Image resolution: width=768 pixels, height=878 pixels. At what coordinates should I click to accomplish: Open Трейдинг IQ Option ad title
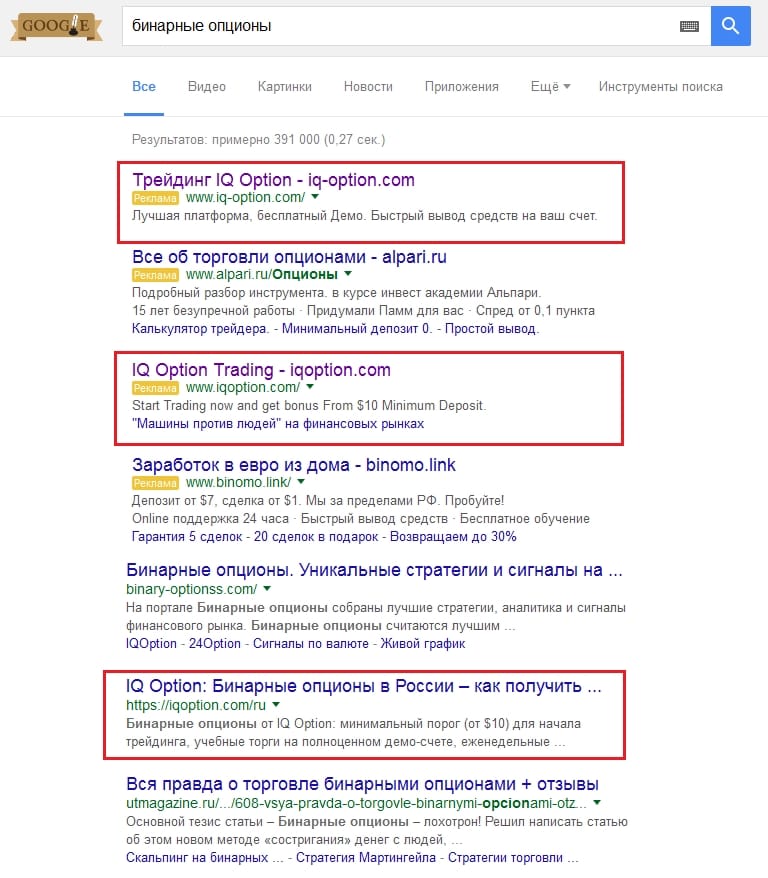pos(273,180)
